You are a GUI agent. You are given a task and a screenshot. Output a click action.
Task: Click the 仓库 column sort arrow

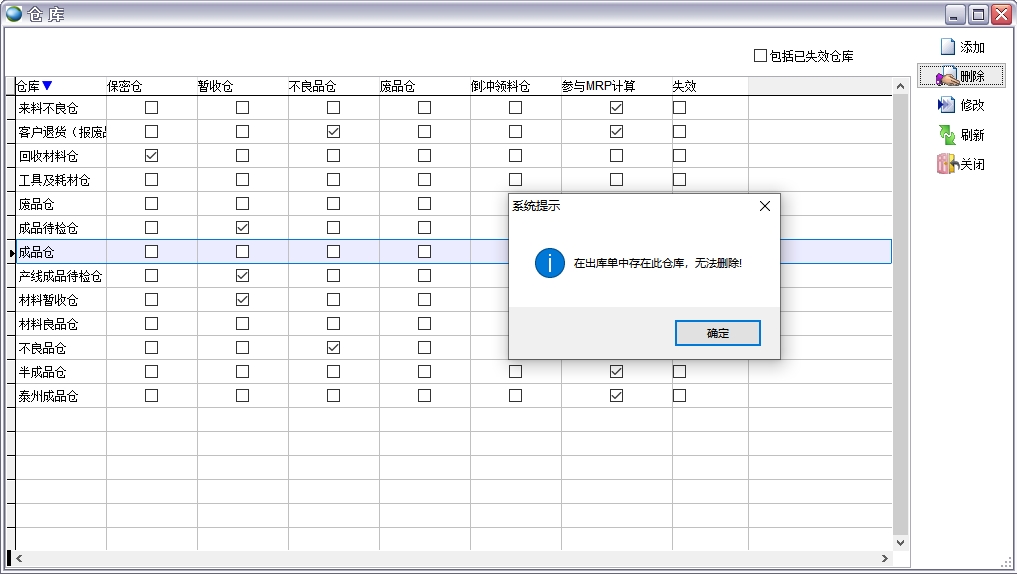click(47, 86)
